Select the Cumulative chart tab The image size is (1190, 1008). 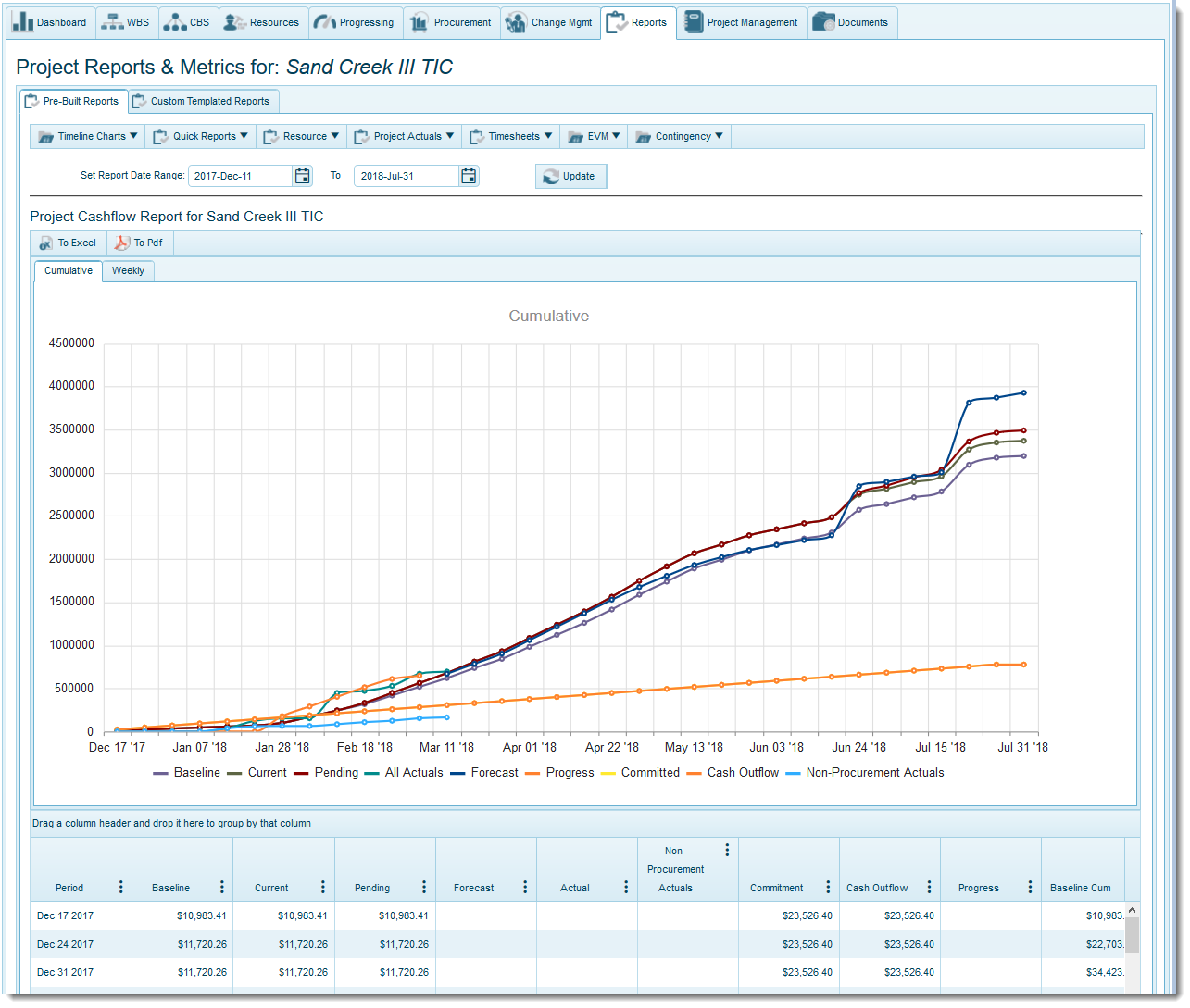click(69, 271)
